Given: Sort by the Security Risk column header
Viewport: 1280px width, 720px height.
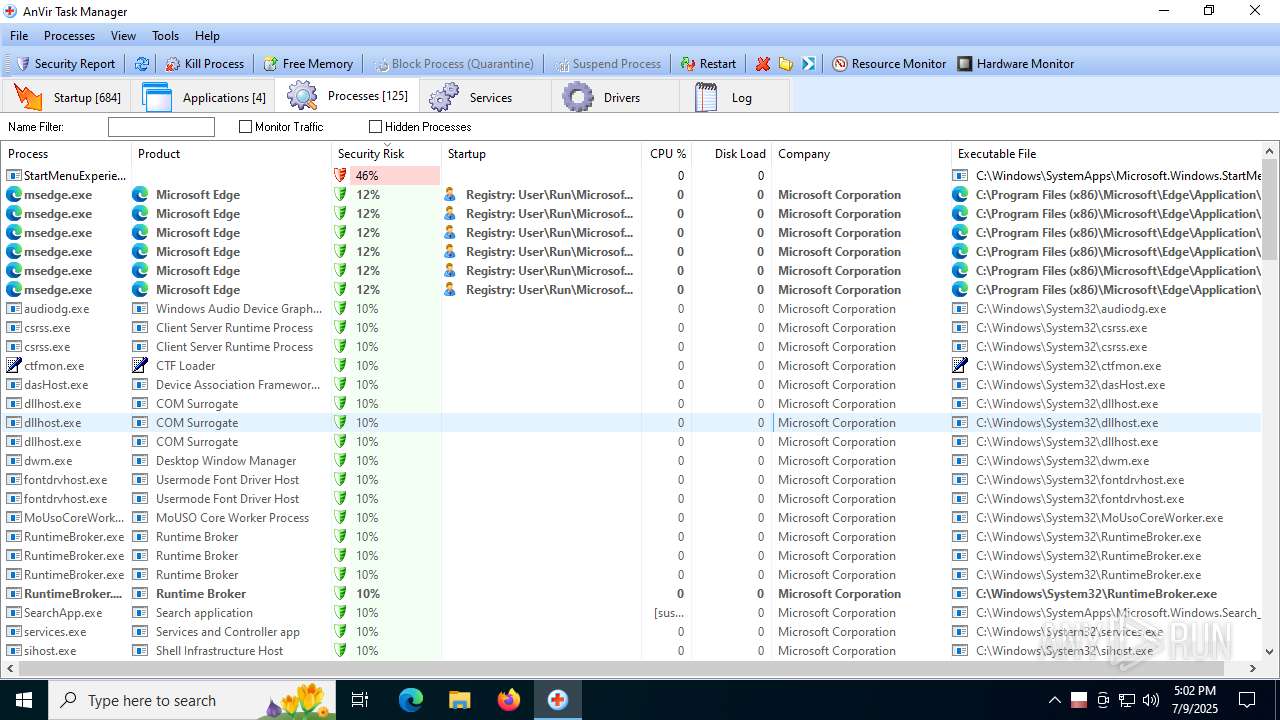Looking at the screenshot, I should tap(386, 154).
